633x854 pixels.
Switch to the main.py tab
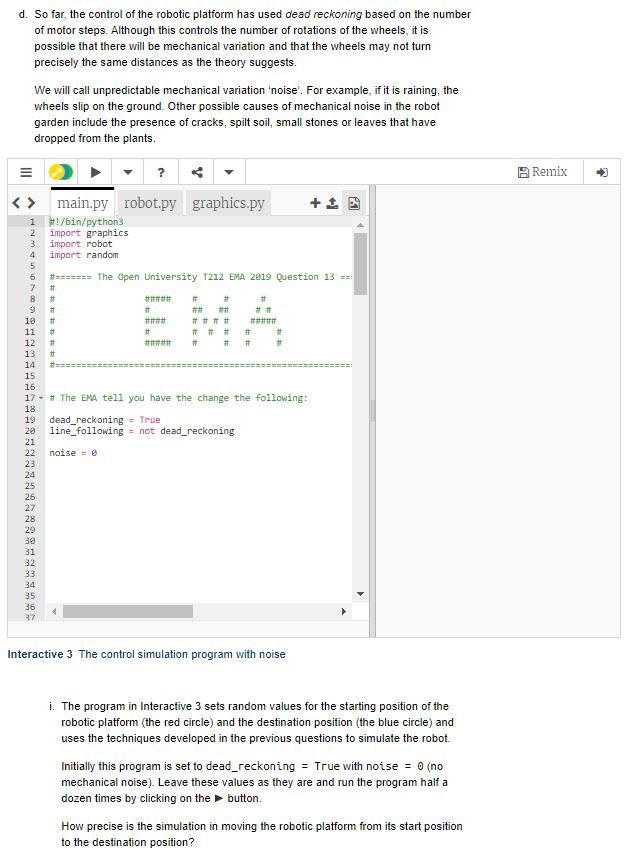point(82,203)
